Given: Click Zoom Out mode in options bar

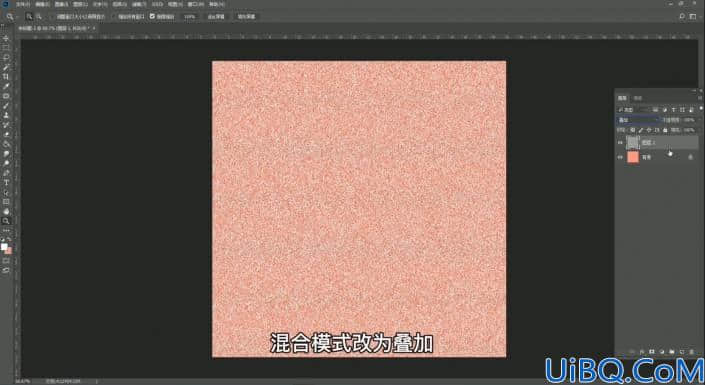Looking at the screenshot, I should [39, 17].
